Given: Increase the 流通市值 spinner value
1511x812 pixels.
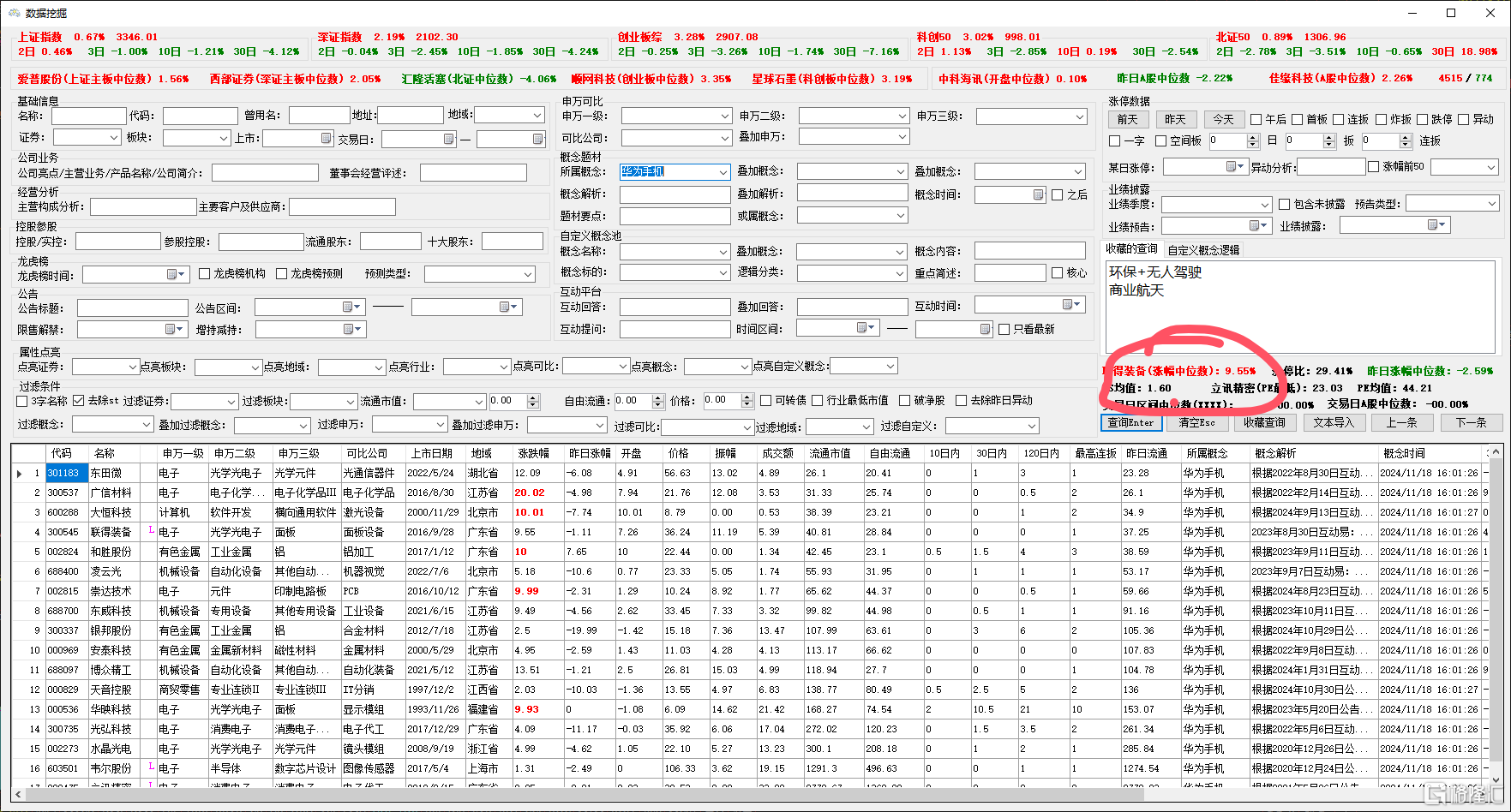Looking at the screenshot, I should (x=533, y=397).
